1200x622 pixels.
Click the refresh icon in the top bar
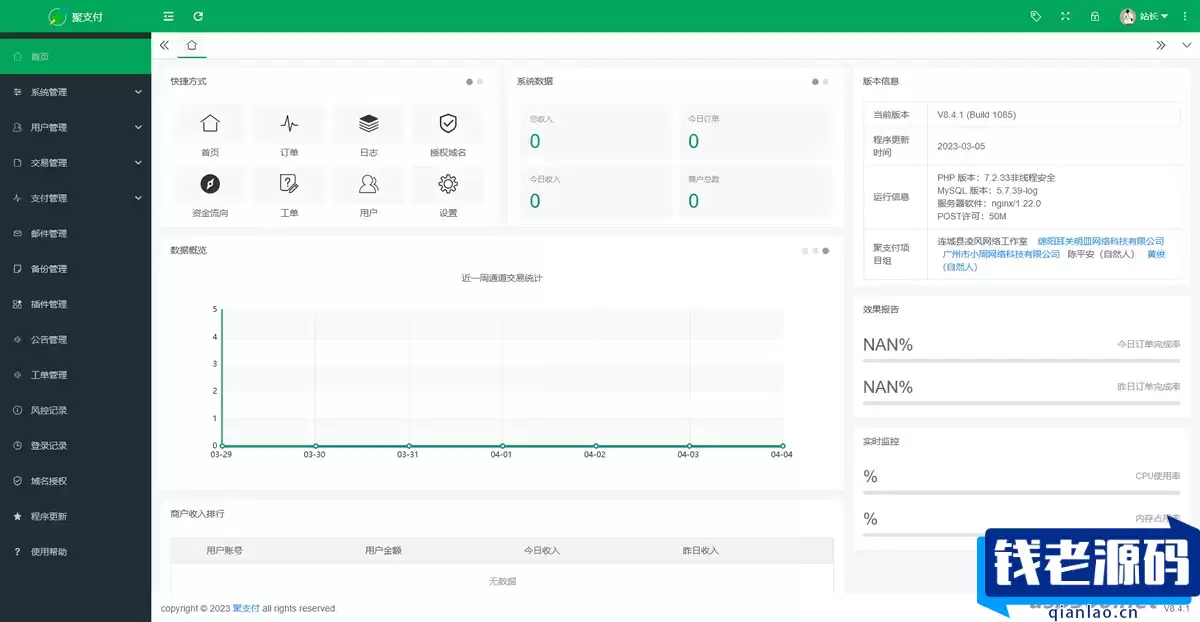click(x=198, y=16)
